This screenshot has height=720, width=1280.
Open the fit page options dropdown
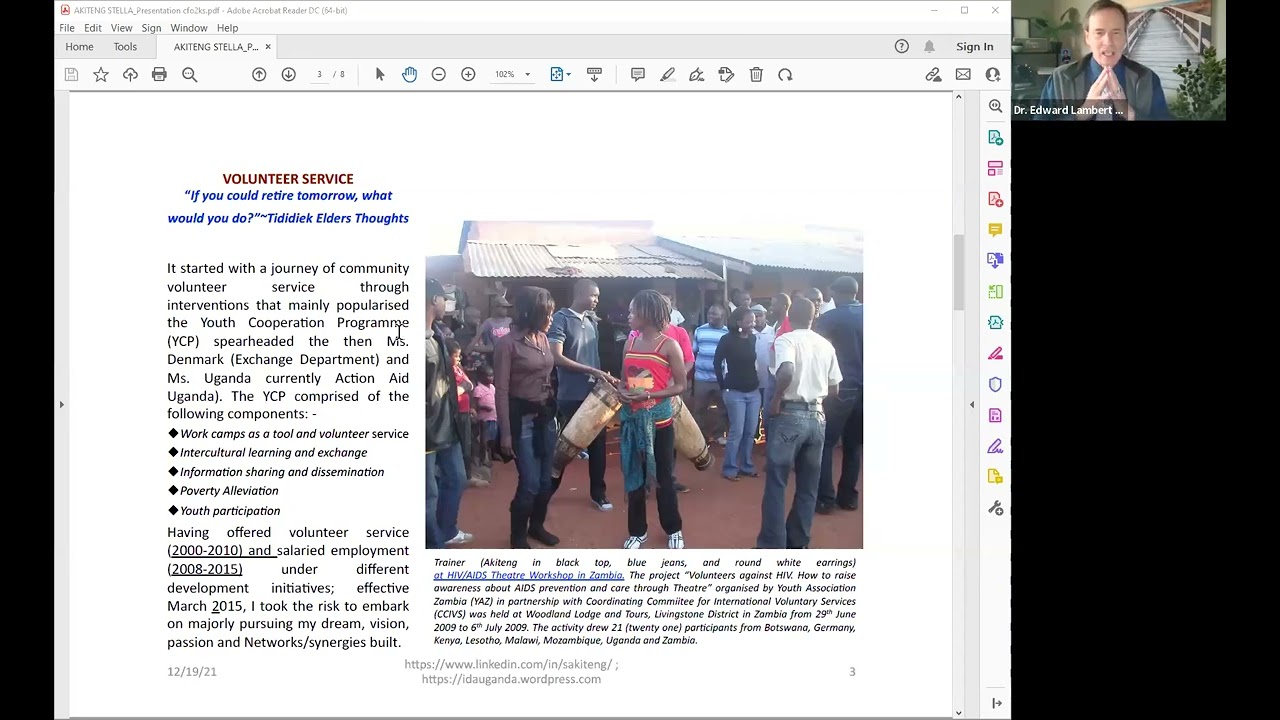click(561, 75)
